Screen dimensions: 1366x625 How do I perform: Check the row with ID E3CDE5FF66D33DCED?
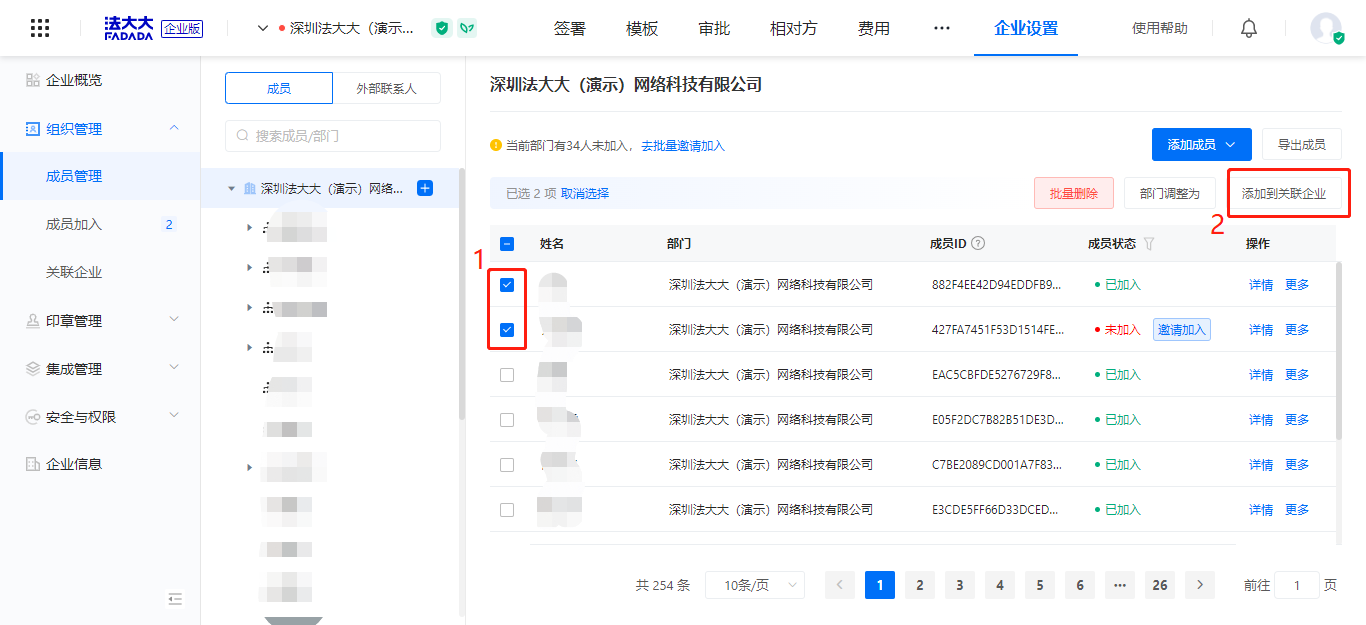[507, 510]
